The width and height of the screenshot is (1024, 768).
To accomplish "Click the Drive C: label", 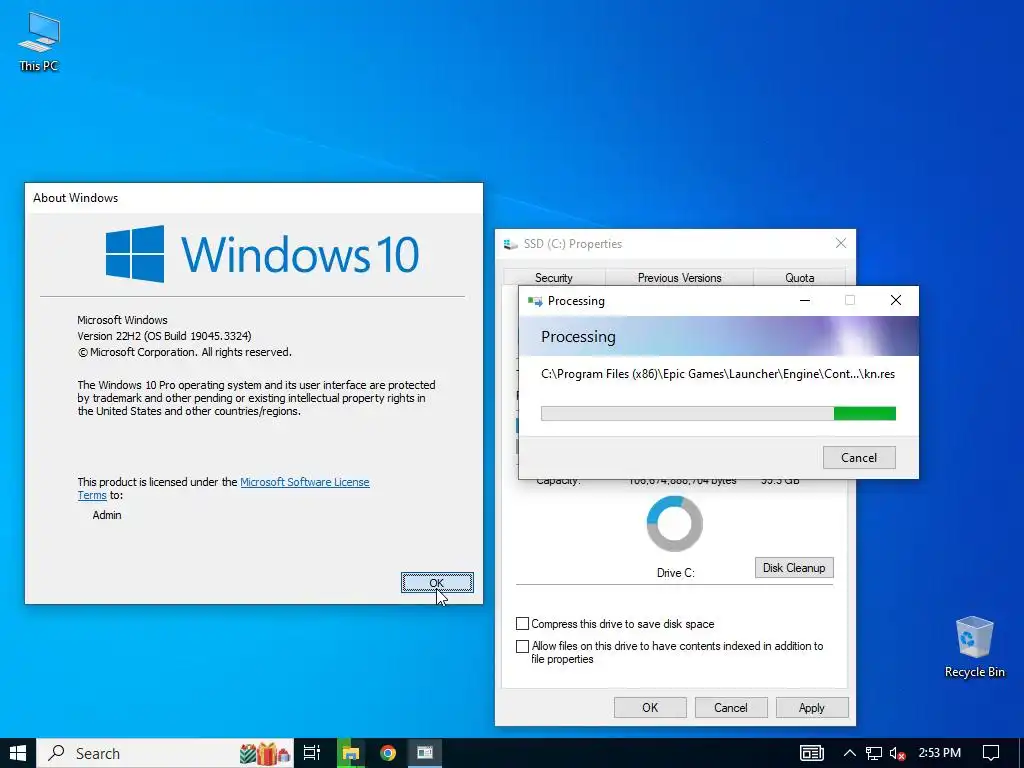I will [x=675, y=573].
